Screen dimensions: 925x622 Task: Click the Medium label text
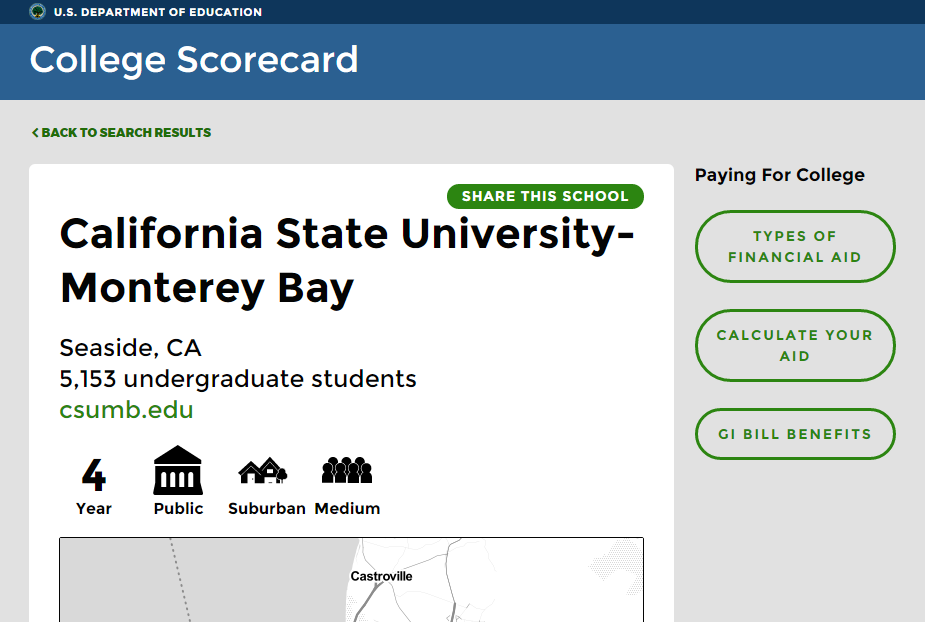point(347,509)
